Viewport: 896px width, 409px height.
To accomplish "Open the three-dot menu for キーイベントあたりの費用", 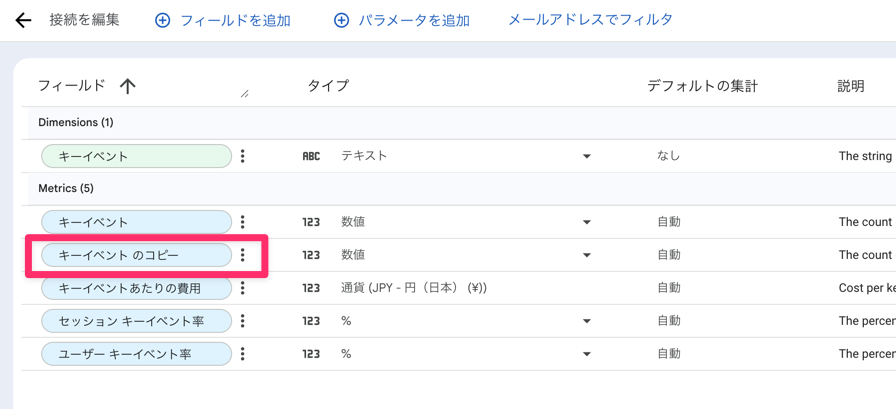I will (243, 288).
